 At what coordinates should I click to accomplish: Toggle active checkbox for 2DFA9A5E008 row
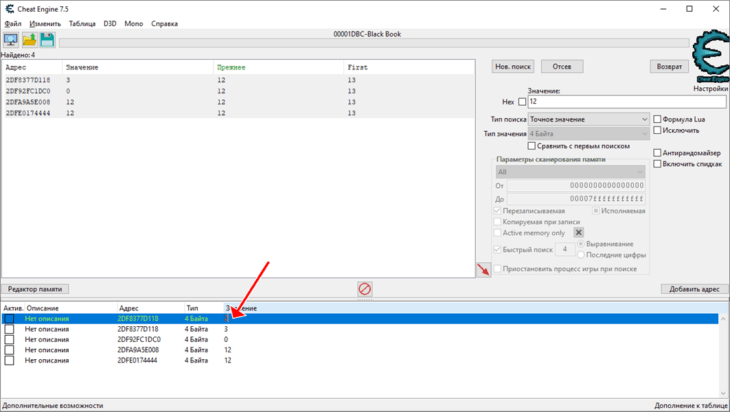click(x=9, y=350)
